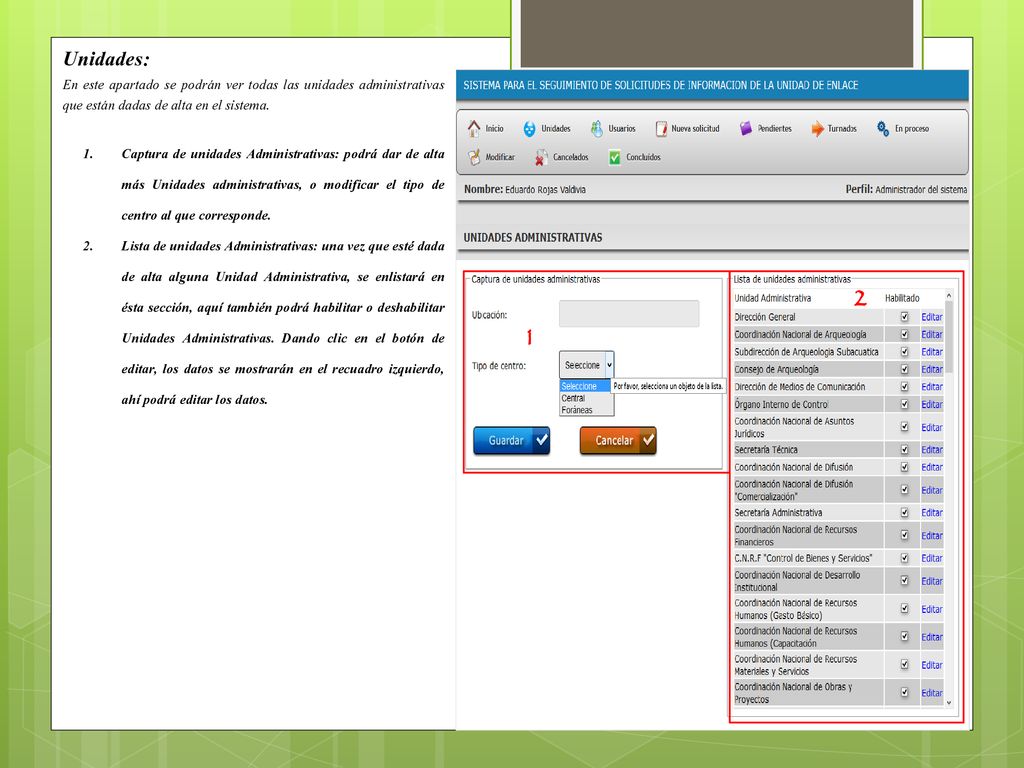Select the Recursos Humanos (Capacitación) row

[838, 637]
